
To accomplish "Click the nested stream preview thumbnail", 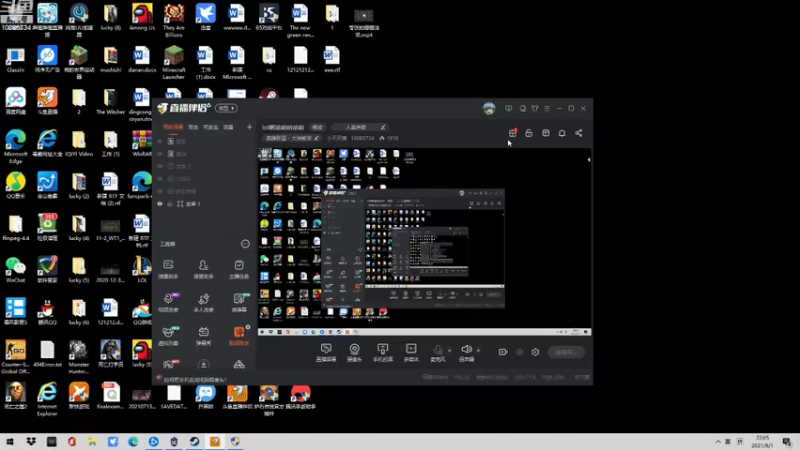I will pos(412,249).
